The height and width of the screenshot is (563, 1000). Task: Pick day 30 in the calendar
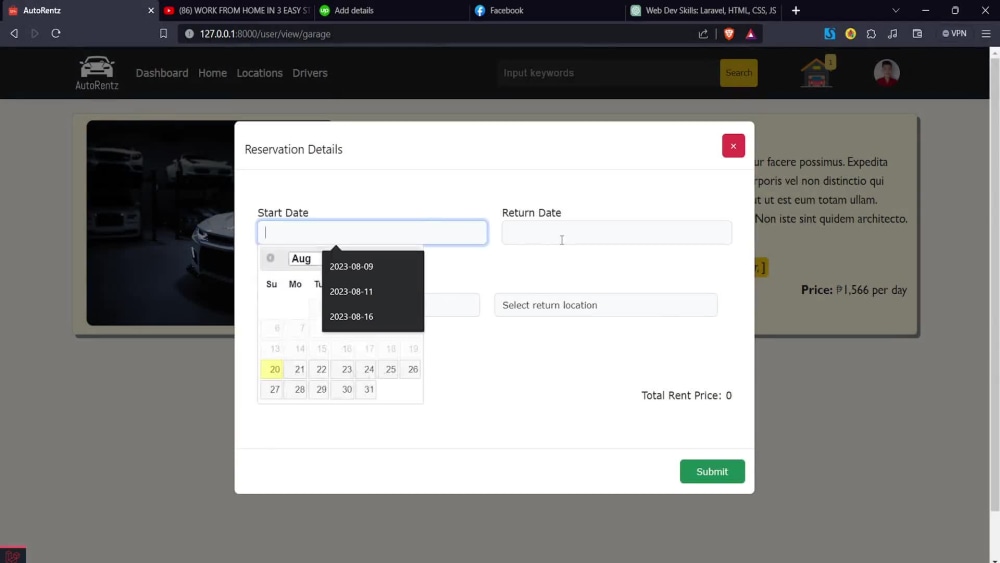coord(344,390)
